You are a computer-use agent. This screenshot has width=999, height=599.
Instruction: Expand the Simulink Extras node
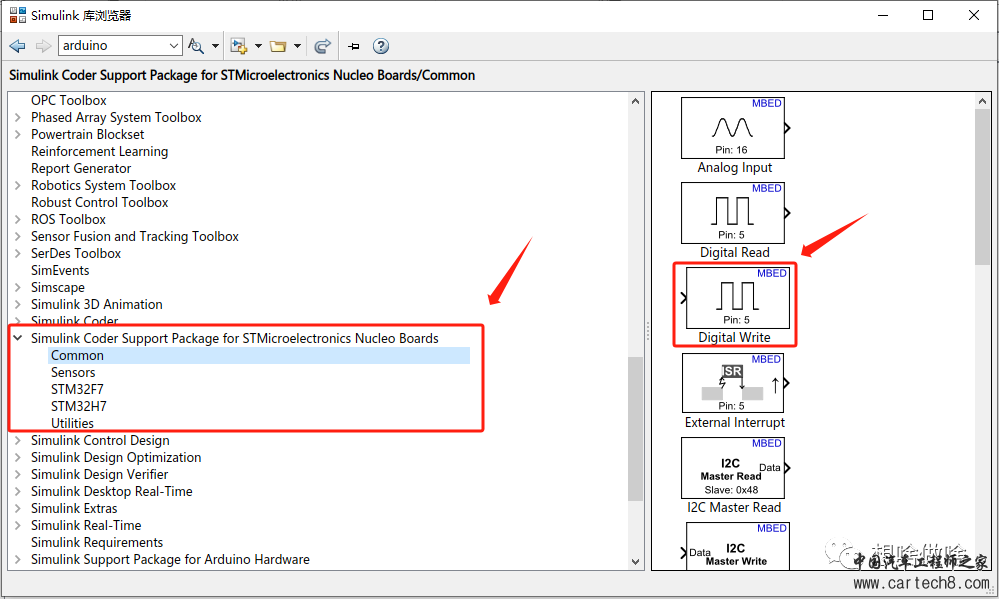point(18,509)
